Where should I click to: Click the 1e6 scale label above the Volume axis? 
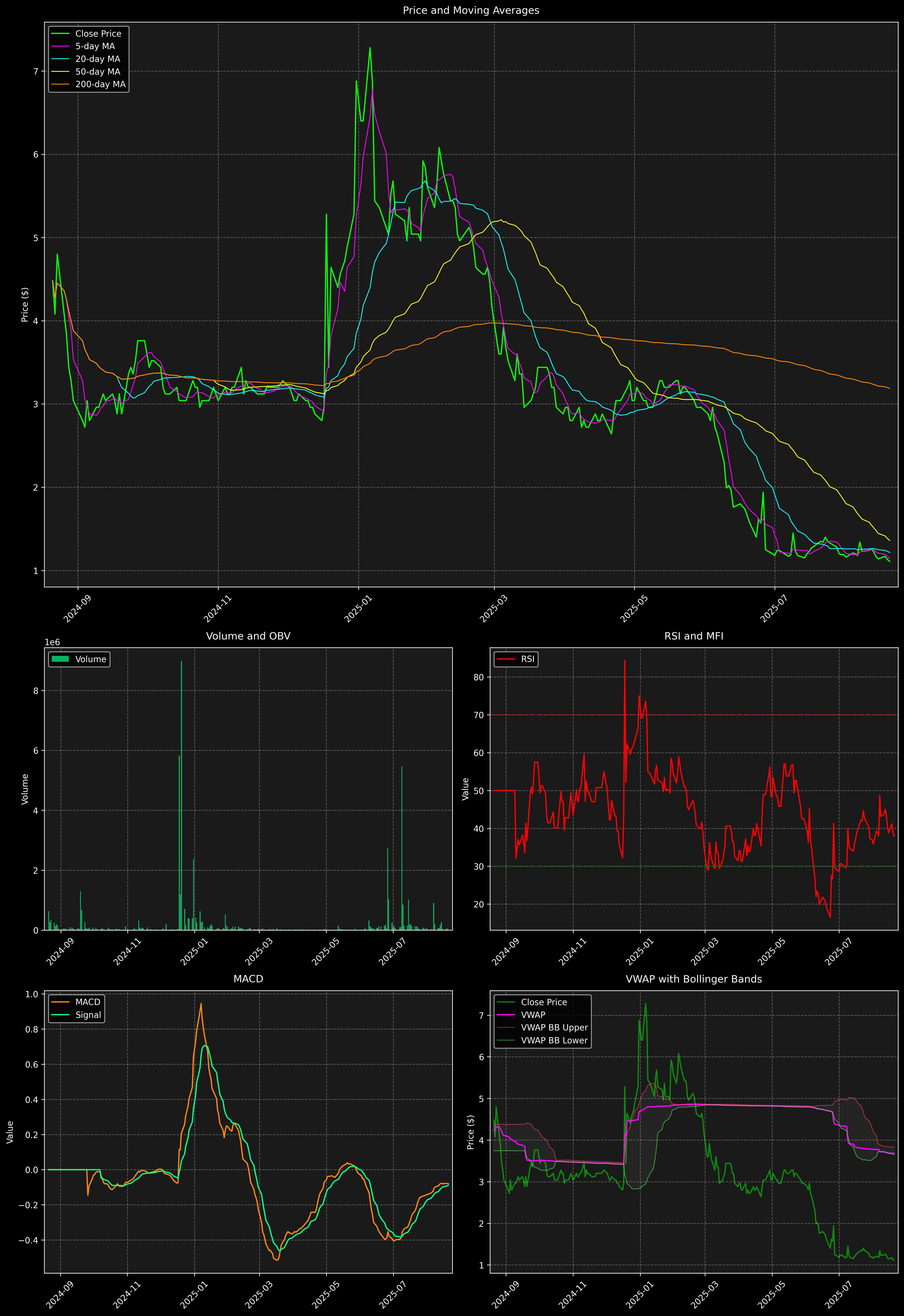[52, 642]
